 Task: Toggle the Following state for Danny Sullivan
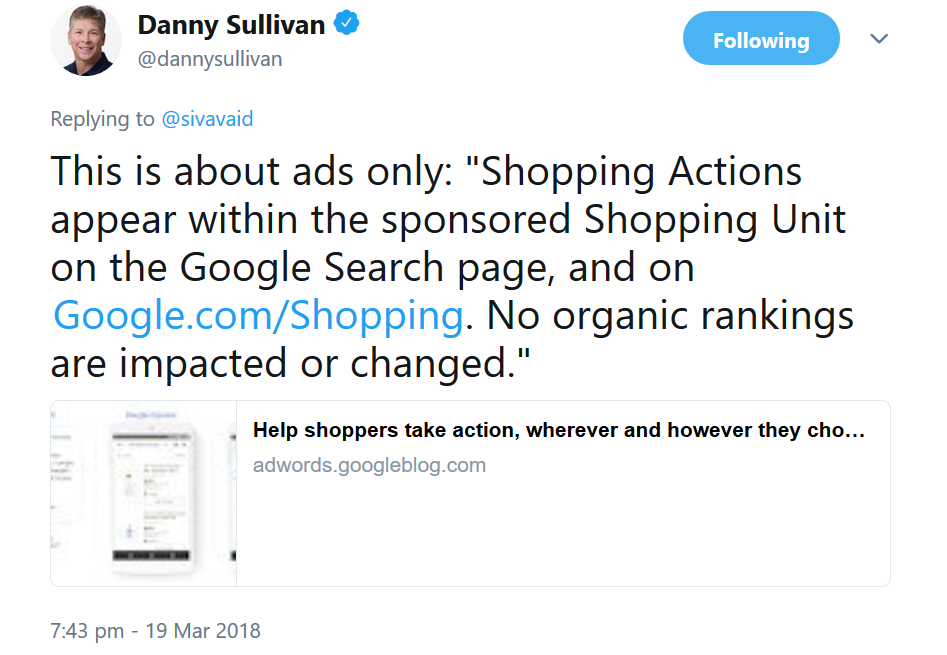760,38
